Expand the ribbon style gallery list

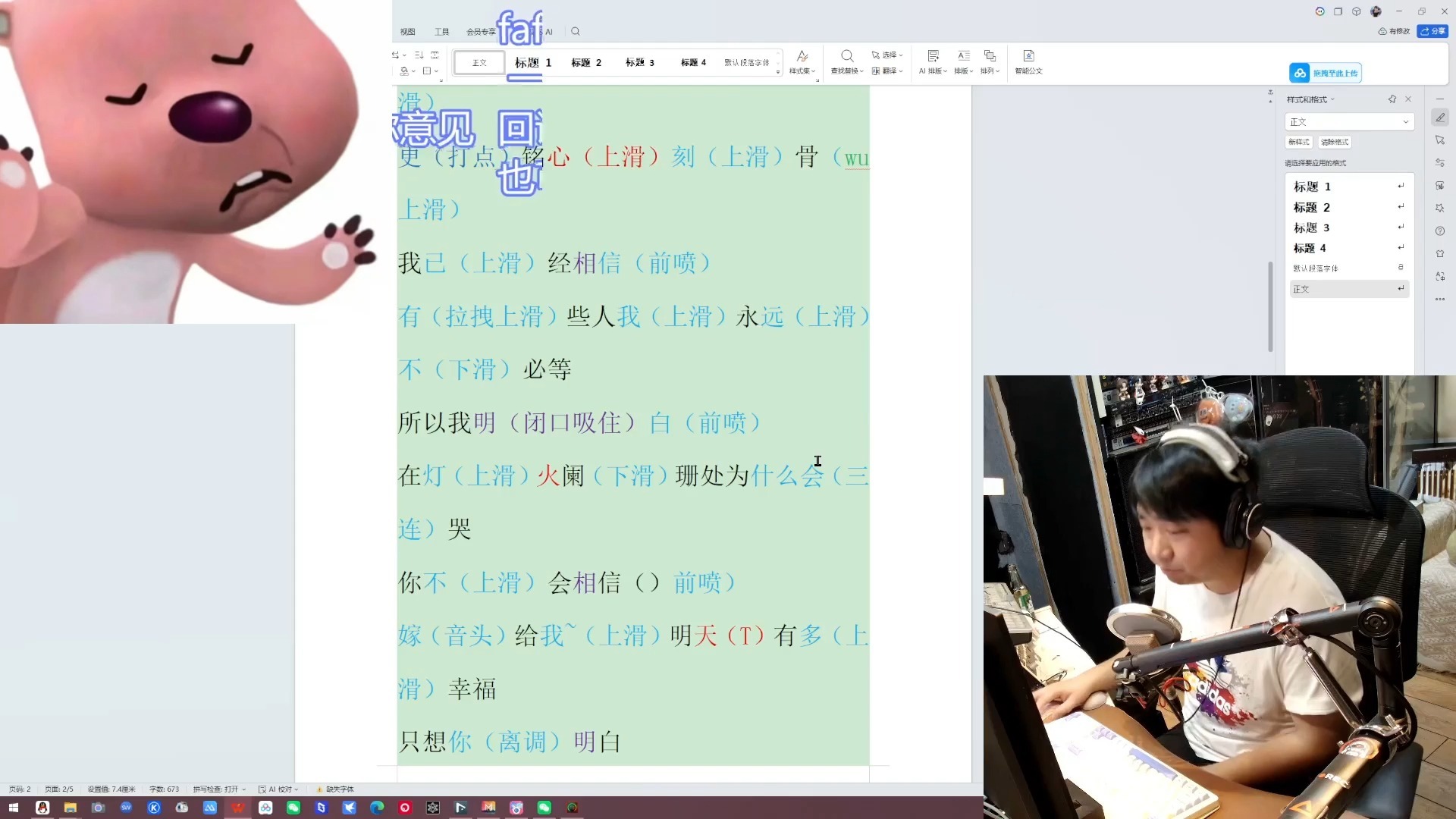click(778, 71)
